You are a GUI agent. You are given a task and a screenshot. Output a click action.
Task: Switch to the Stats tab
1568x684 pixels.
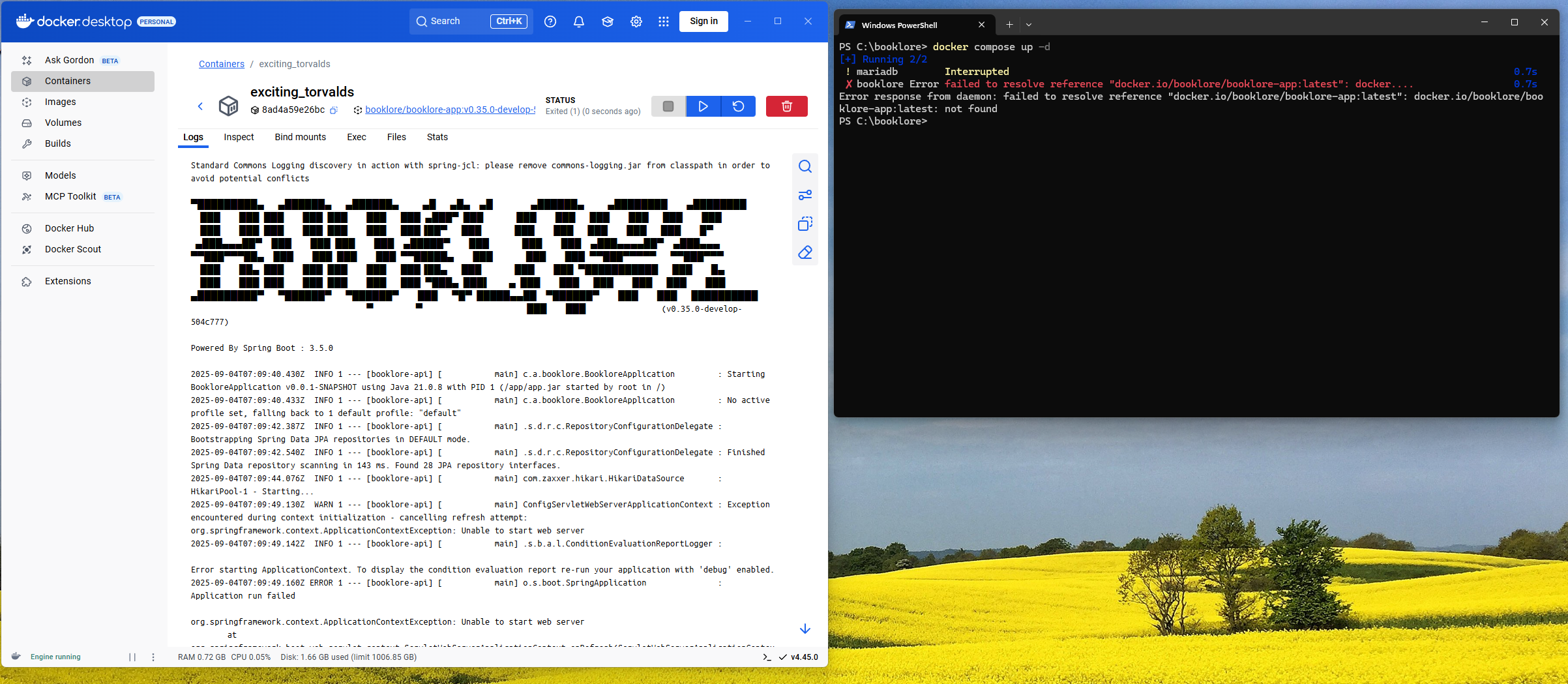[437, 137]
